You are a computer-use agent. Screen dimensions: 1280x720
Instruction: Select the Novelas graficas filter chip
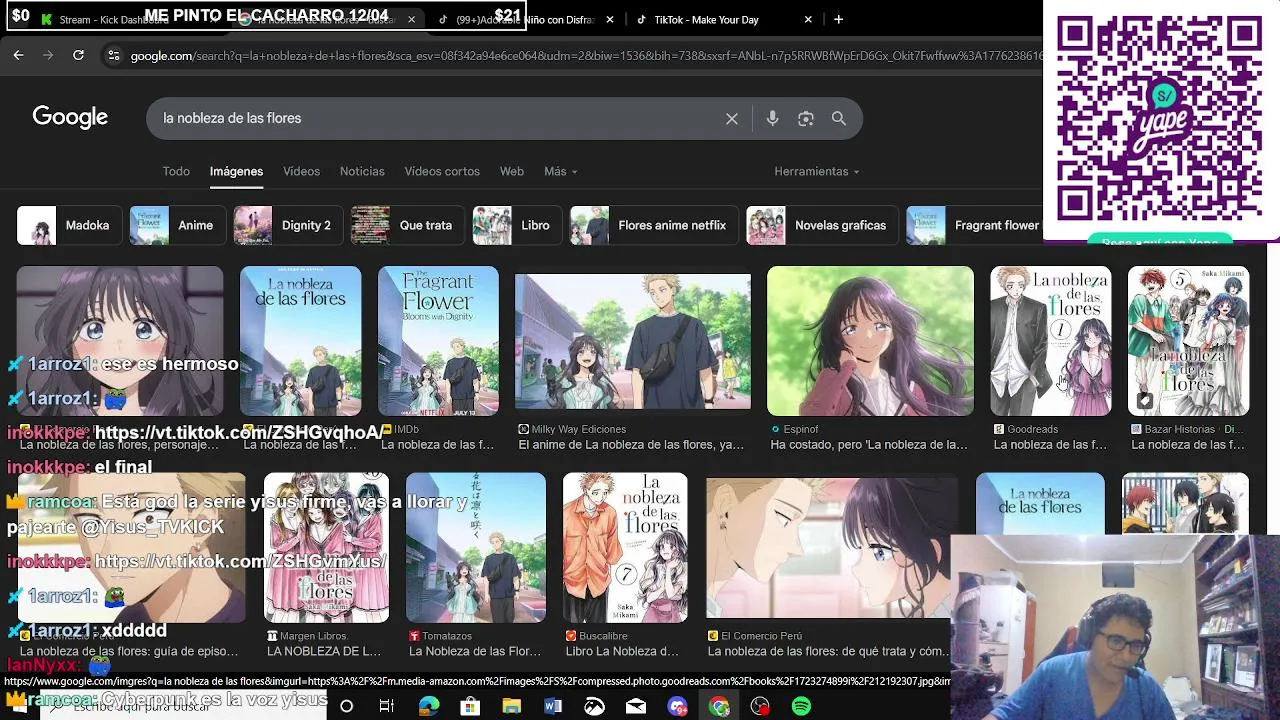pos(822,225)
